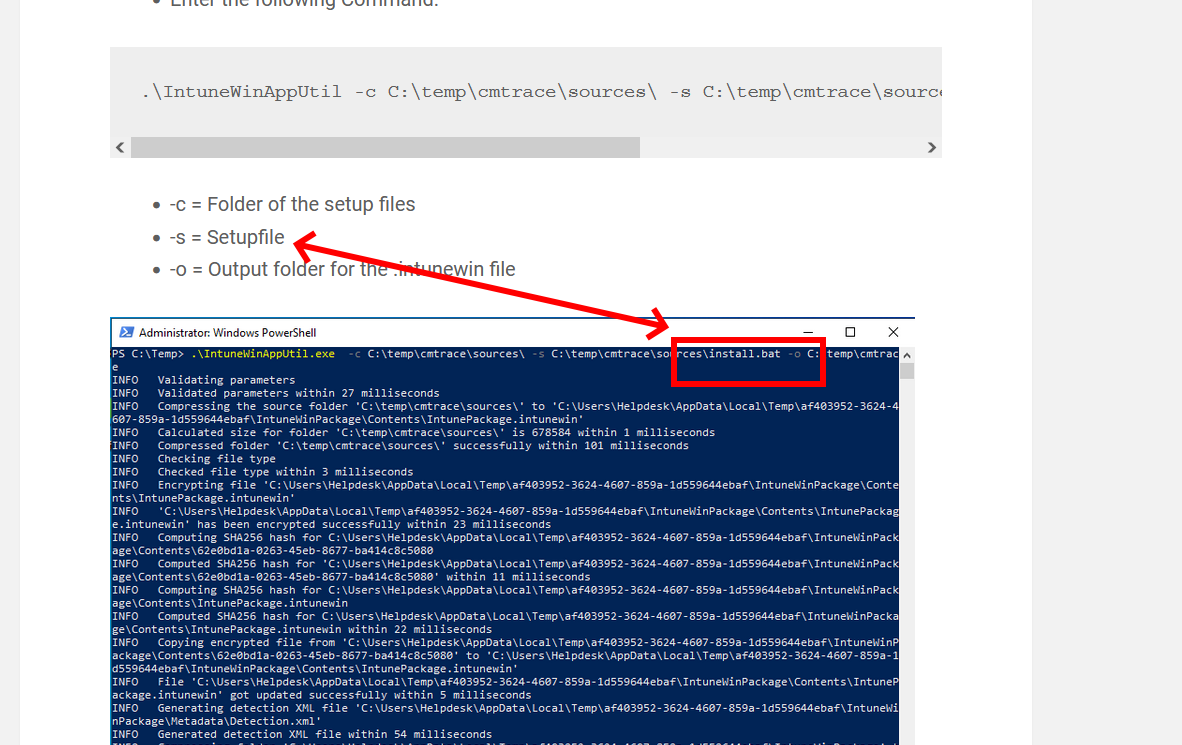Click the "Calculated size for folder" log line
Screen dimensions: 1182x745
point(413,433)
